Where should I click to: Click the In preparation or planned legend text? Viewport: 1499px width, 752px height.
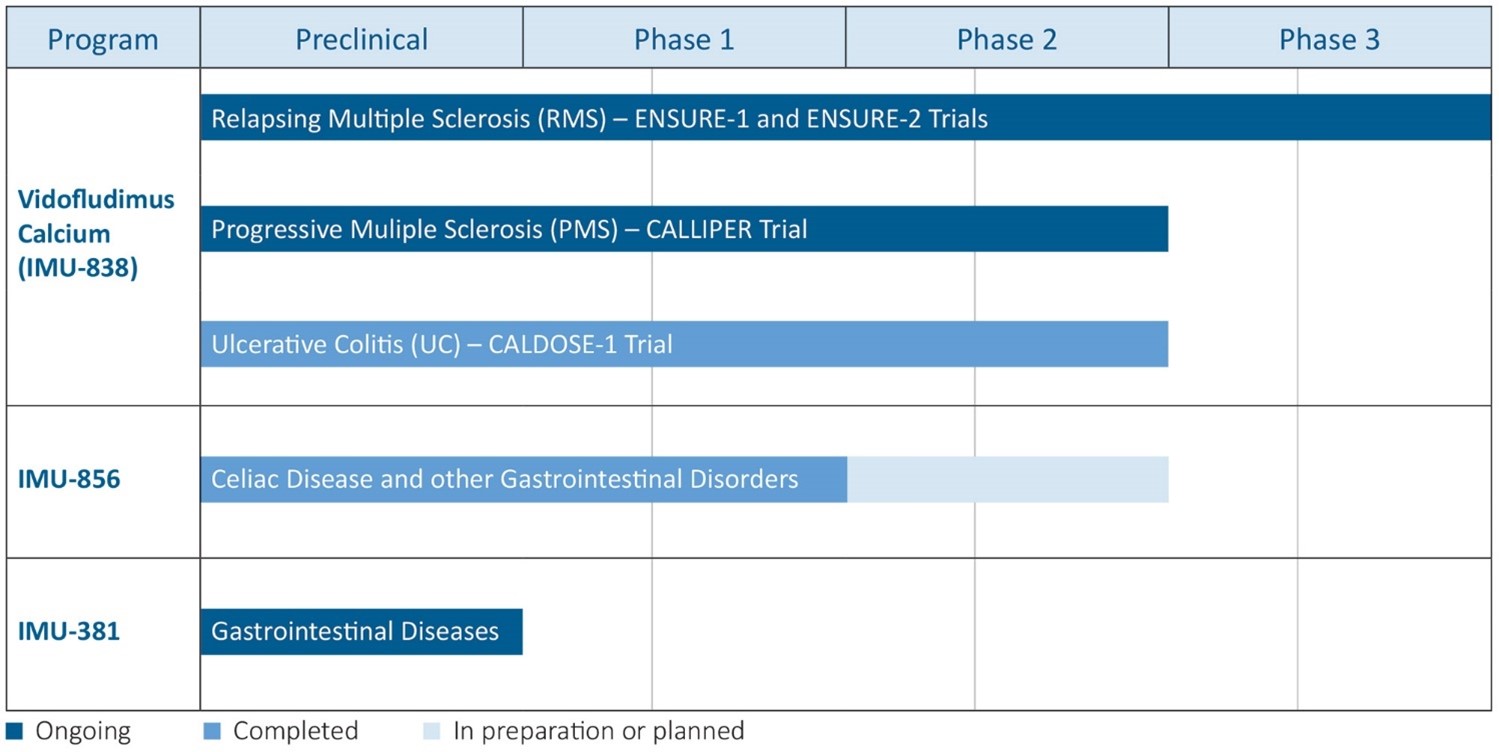click(x=598, y=731)
